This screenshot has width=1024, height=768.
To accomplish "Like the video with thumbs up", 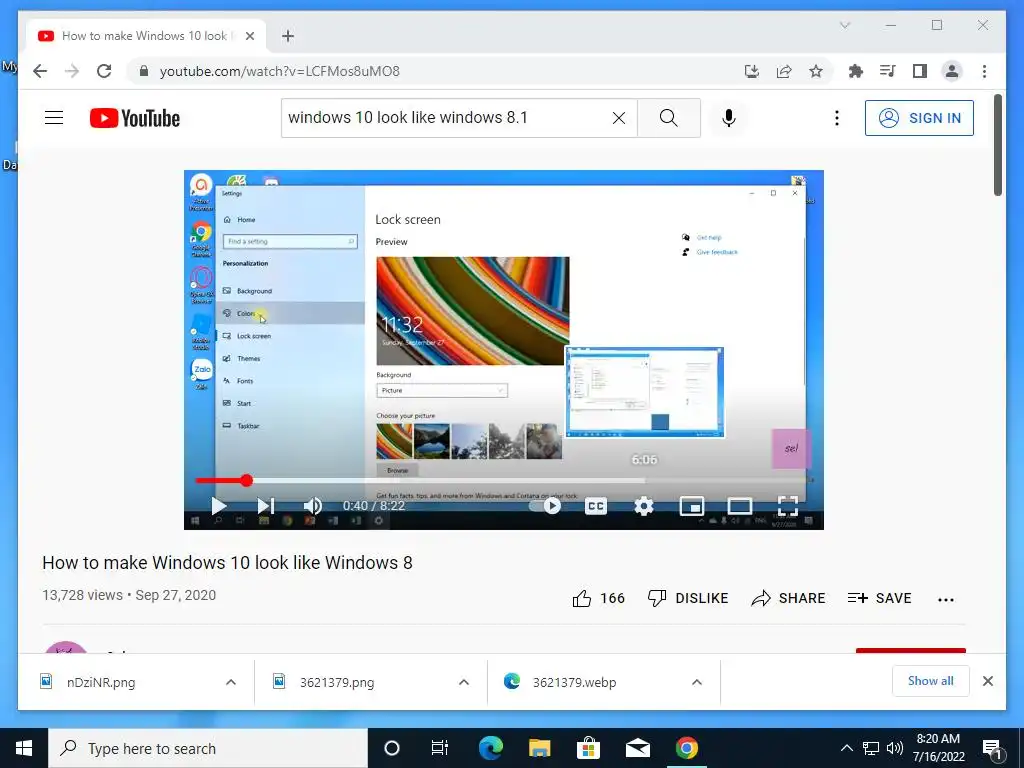I will (598, 598).
